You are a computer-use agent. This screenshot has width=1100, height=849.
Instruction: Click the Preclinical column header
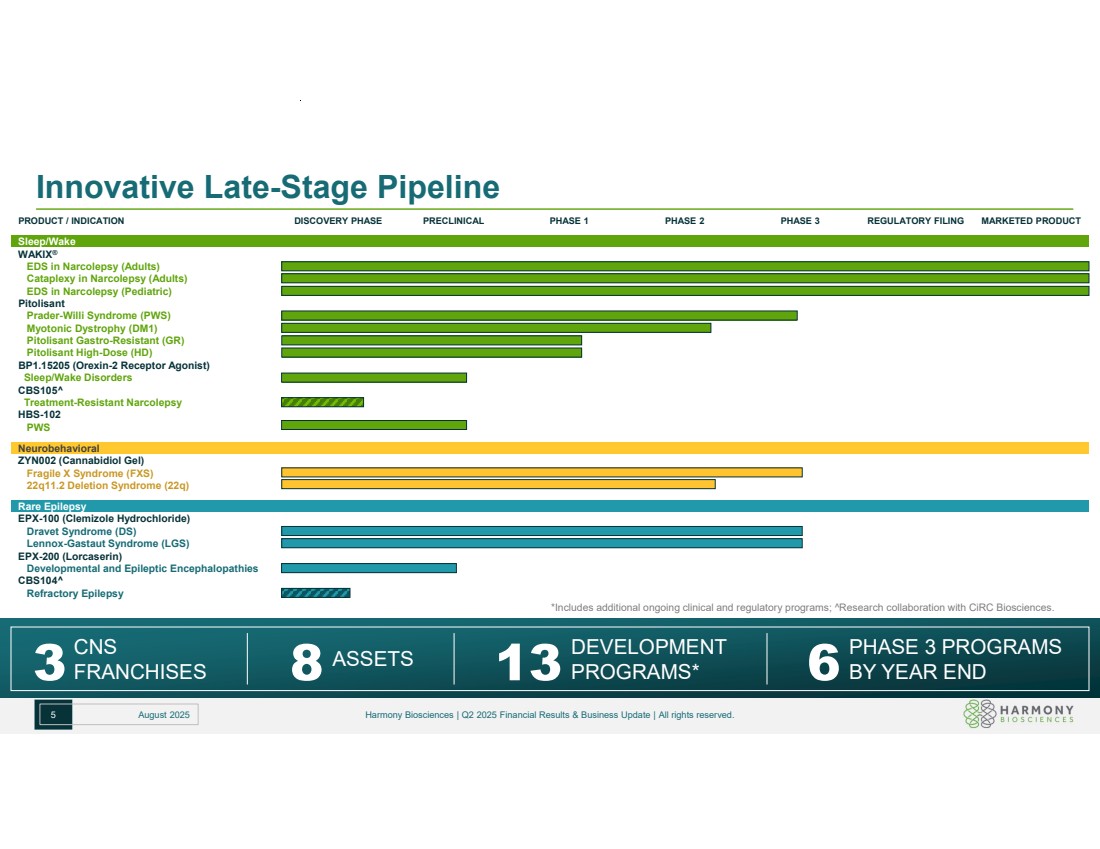click(453, 221)
